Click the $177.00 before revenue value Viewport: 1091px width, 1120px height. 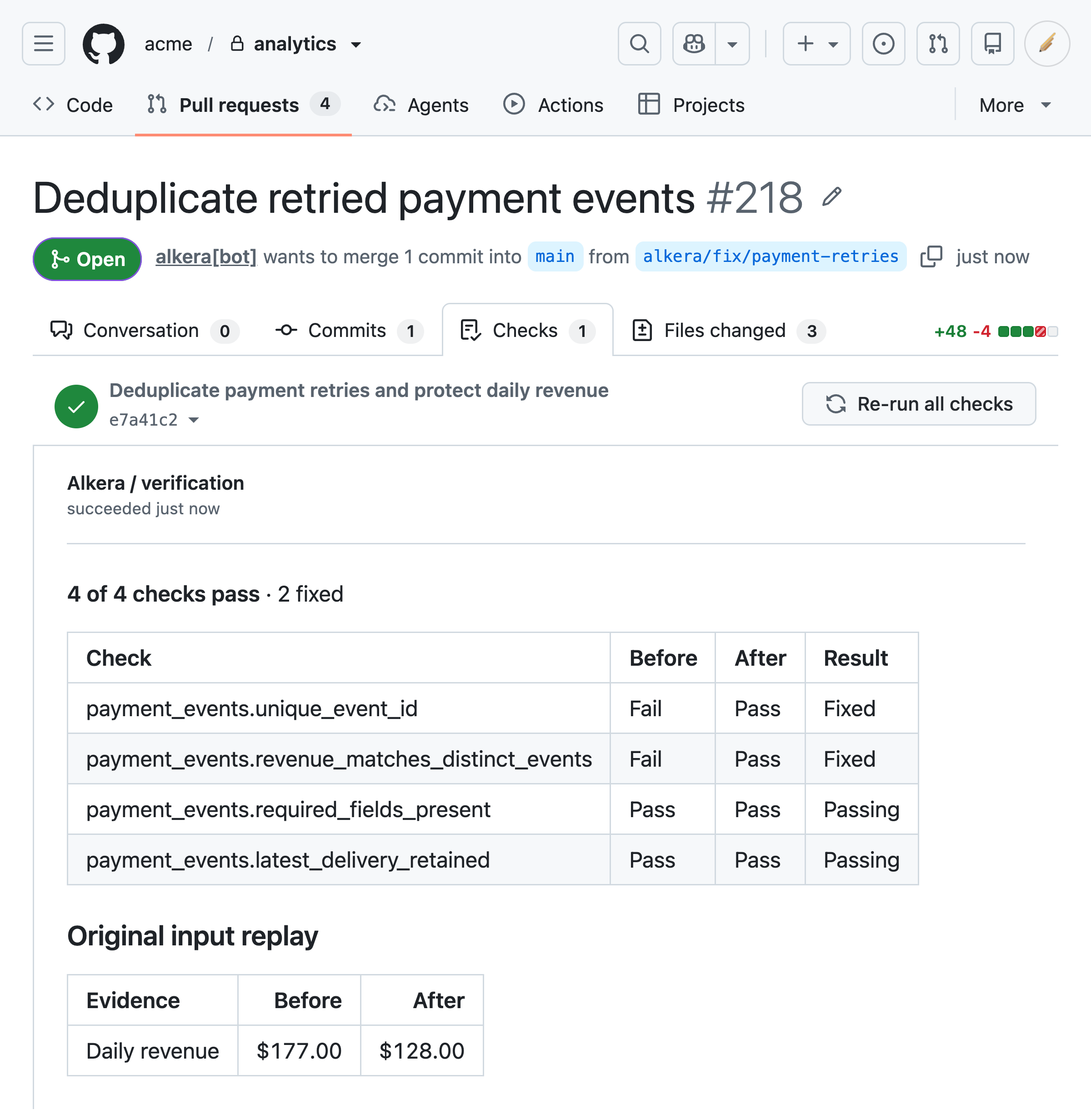click(x=299, y=1050)
